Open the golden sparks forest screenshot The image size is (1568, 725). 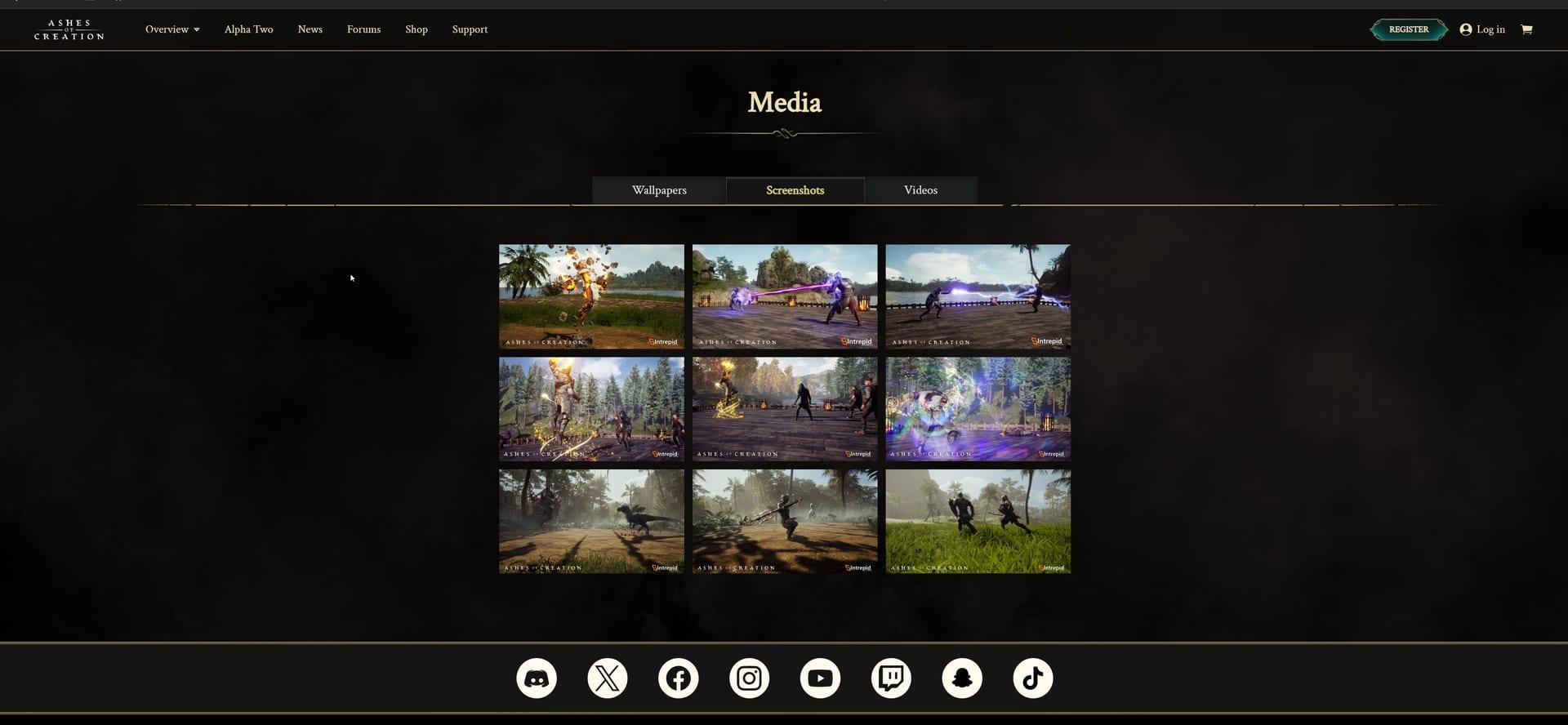tap(592, 409)
